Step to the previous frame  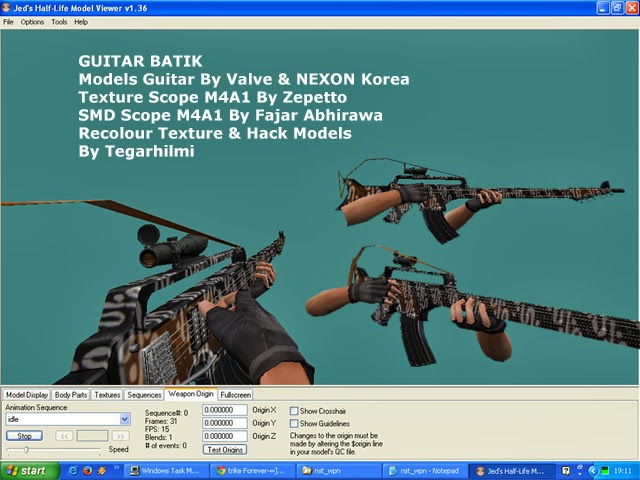point(64,436)
